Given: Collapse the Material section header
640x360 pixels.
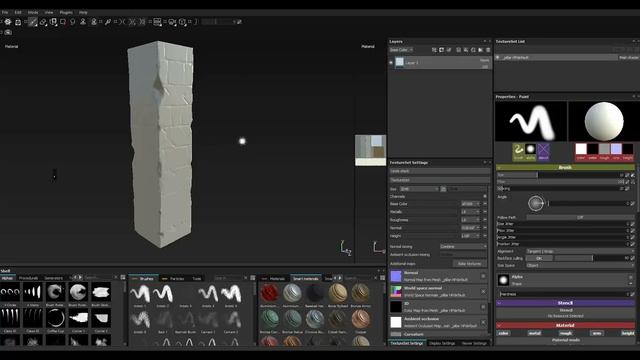Looking at the screenshot, I should coord(565,325).
